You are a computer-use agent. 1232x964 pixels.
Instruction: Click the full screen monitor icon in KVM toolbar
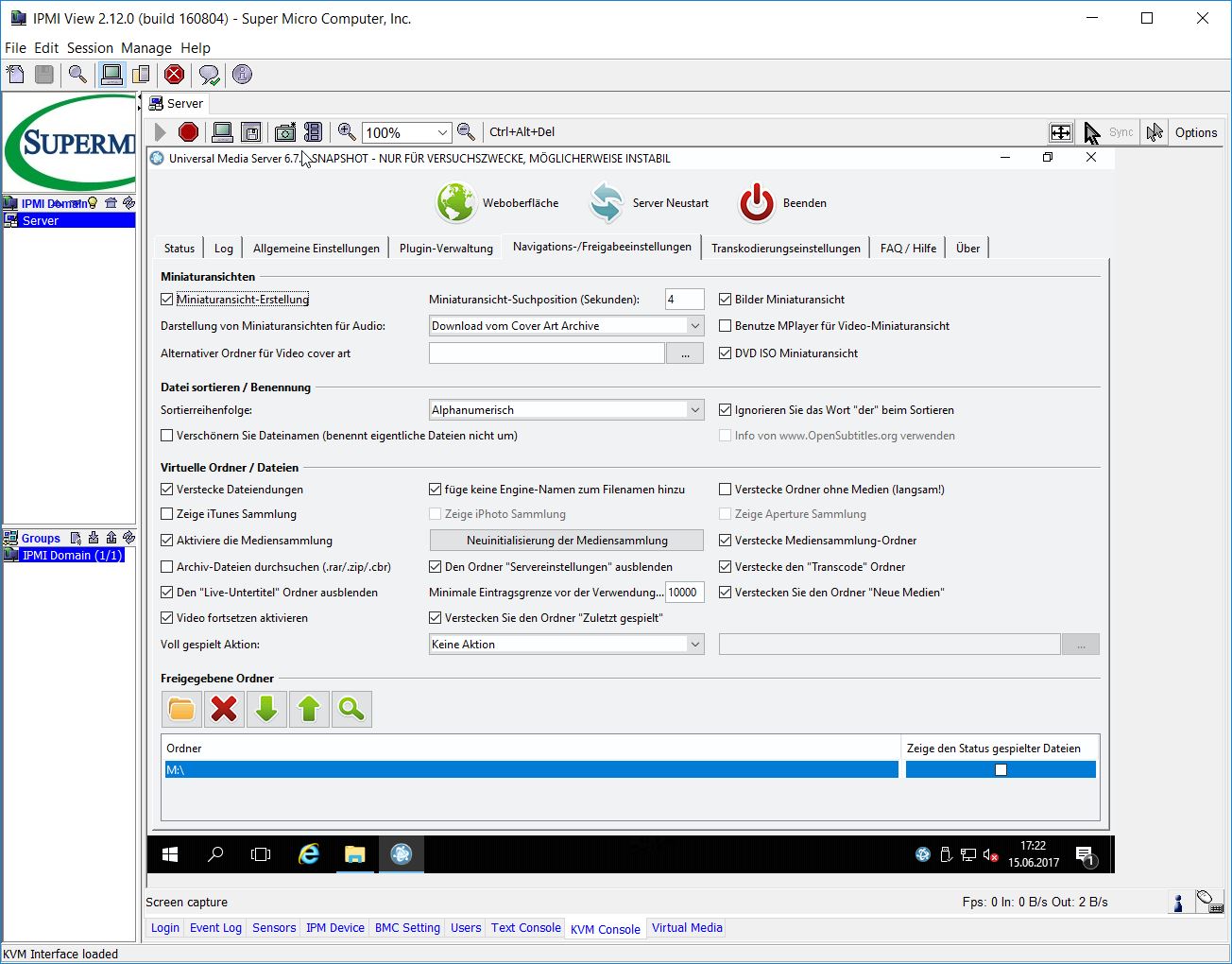pos(223,132)
